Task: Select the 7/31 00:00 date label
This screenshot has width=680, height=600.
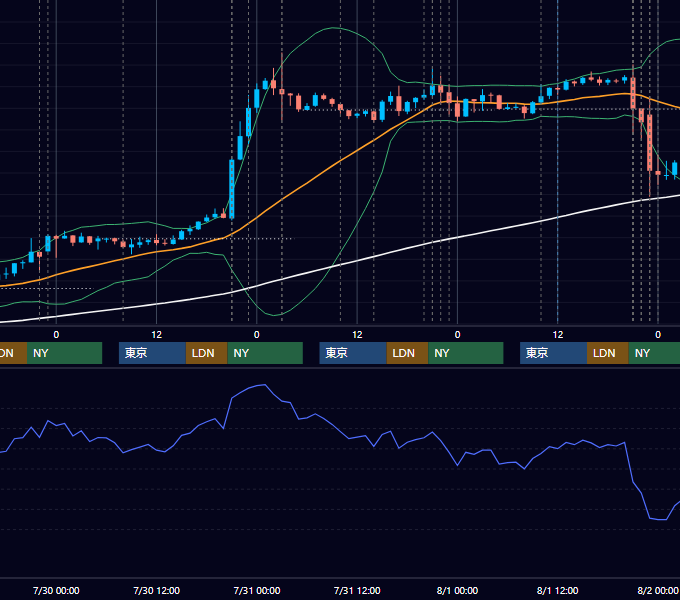Action: (257, 590)
